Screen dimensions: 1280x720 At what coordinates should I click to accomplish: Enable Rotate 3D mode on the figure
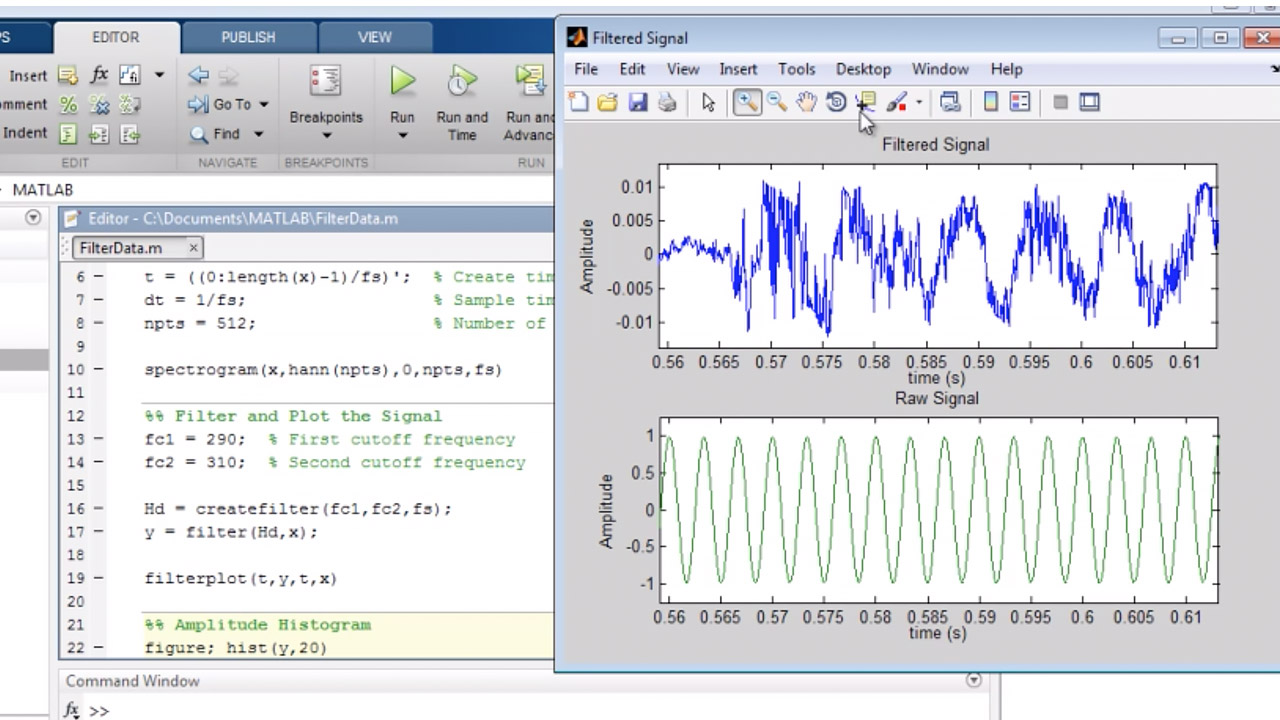836,101
